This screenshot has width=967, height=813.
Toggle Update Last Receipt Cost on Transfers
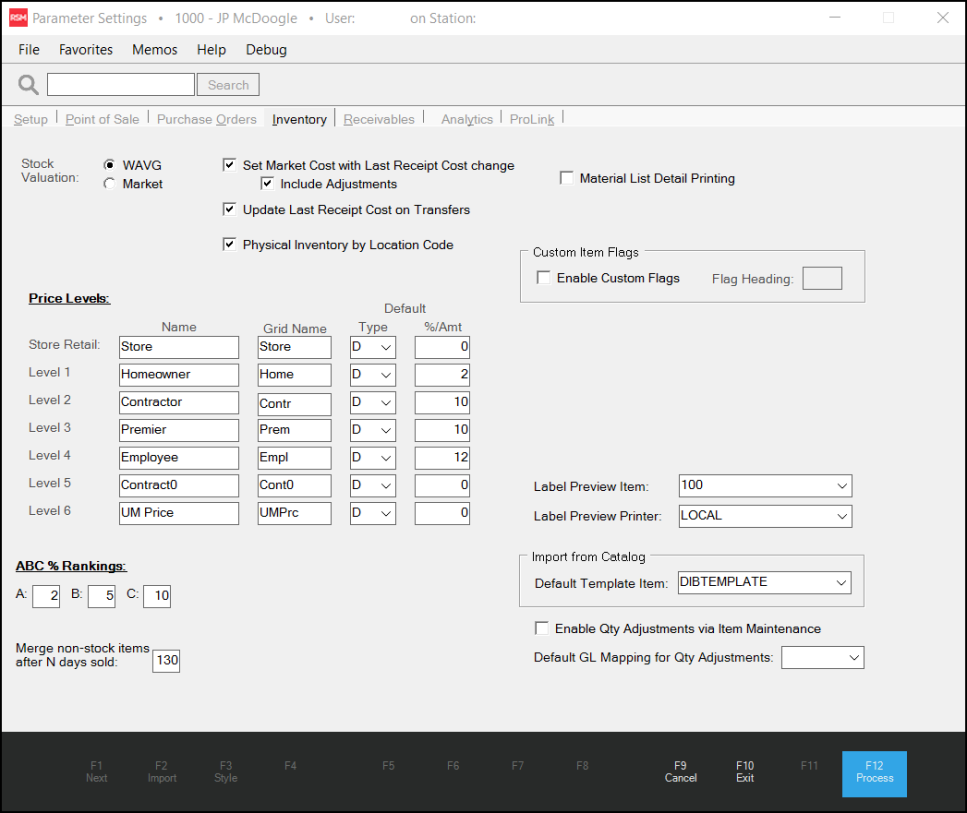[229, 209]
